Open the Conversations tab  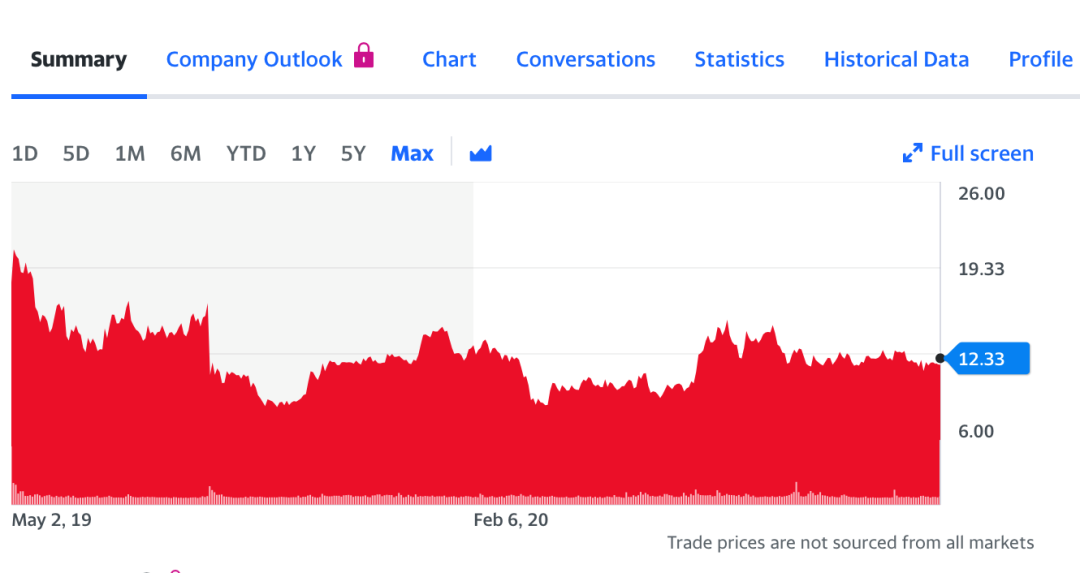pyautogui.click(x=585, y=59)
